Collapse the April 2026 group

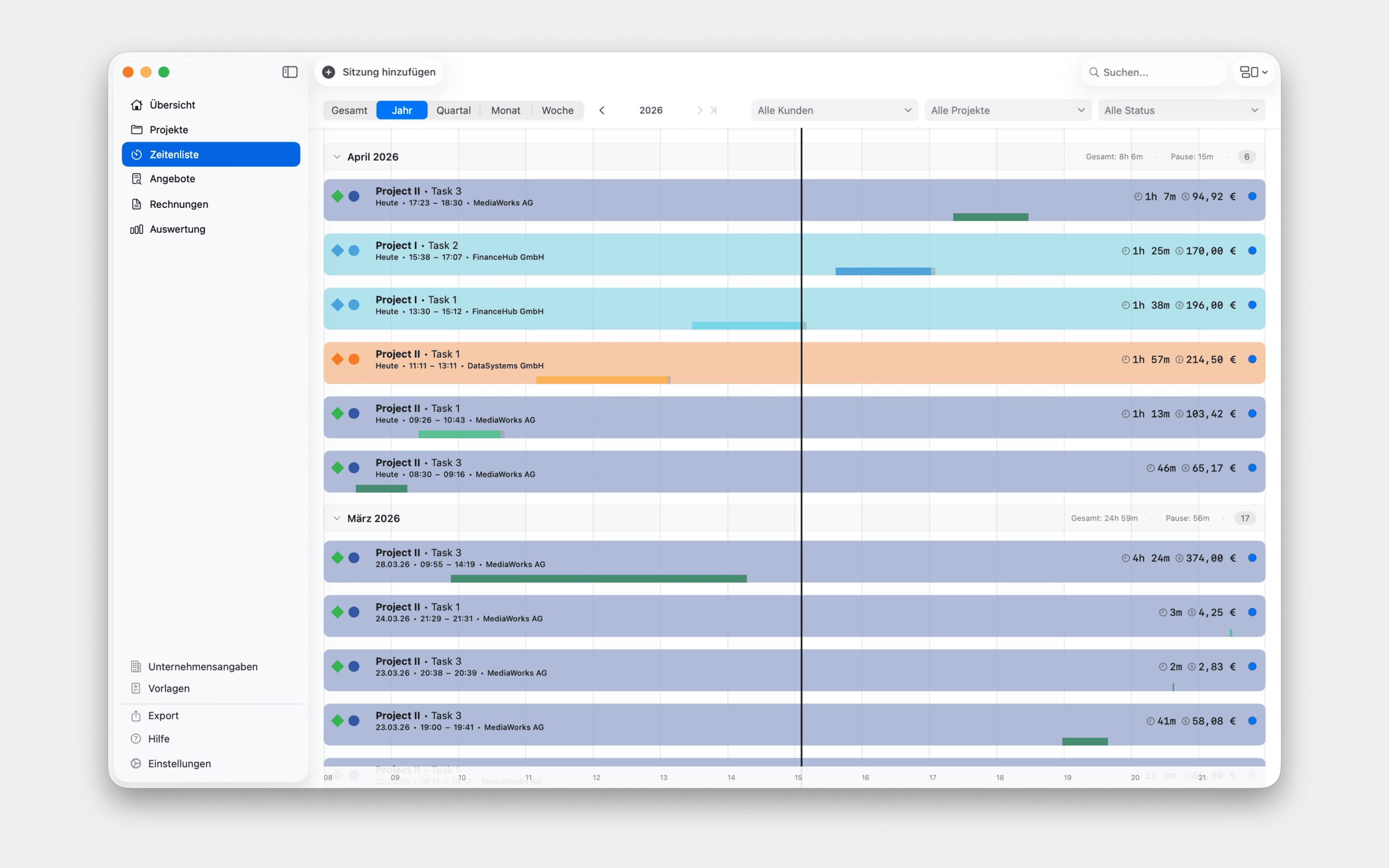pos(337,157)
